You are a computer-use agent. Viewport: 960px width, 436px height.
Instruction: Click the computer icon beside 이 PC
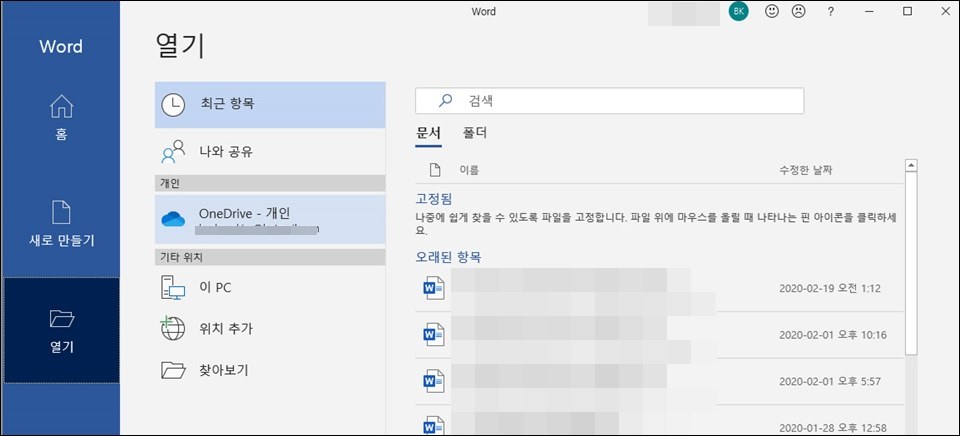point(173,287)
